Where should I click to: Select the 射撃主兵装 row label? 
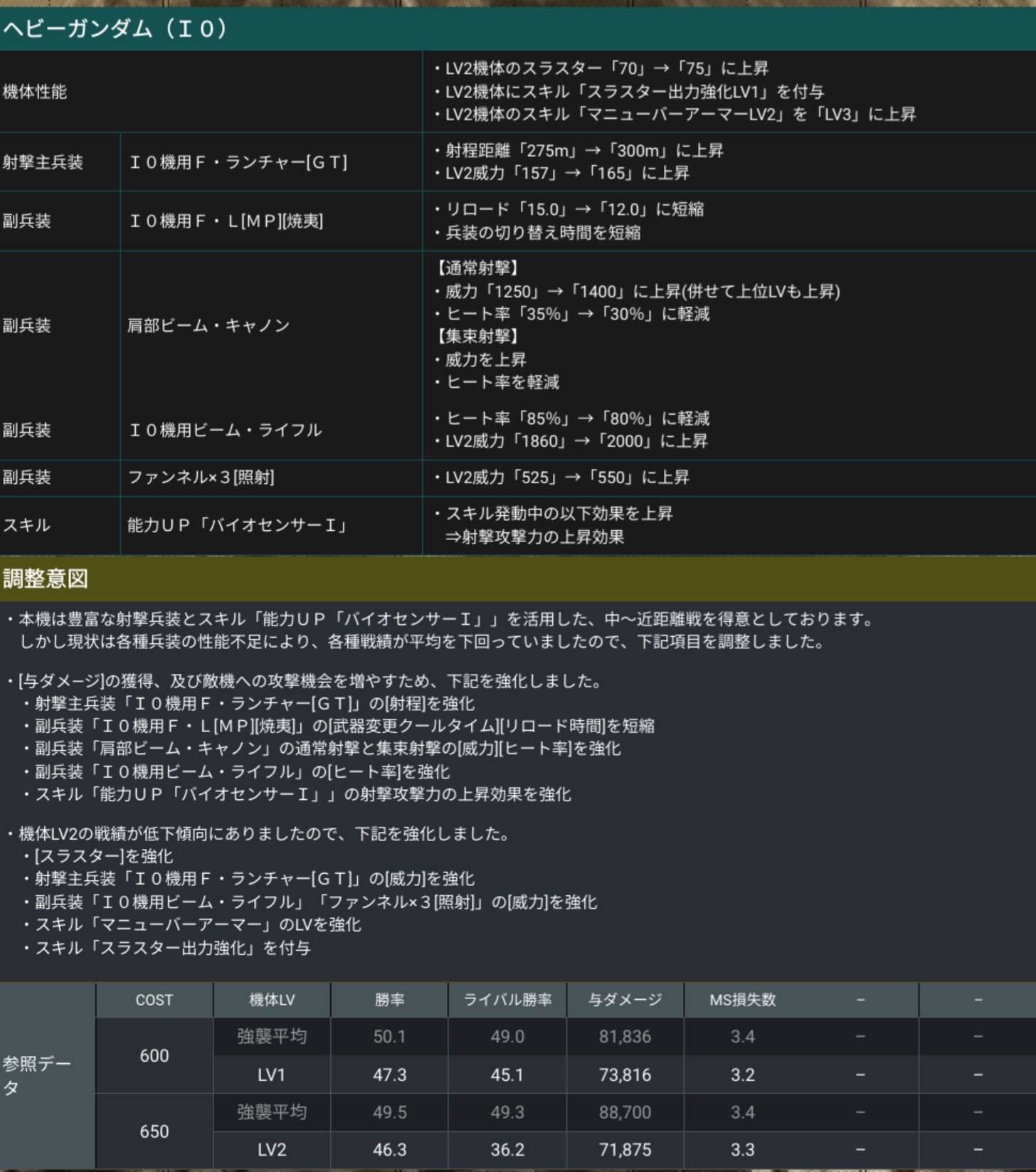point(43,162)
